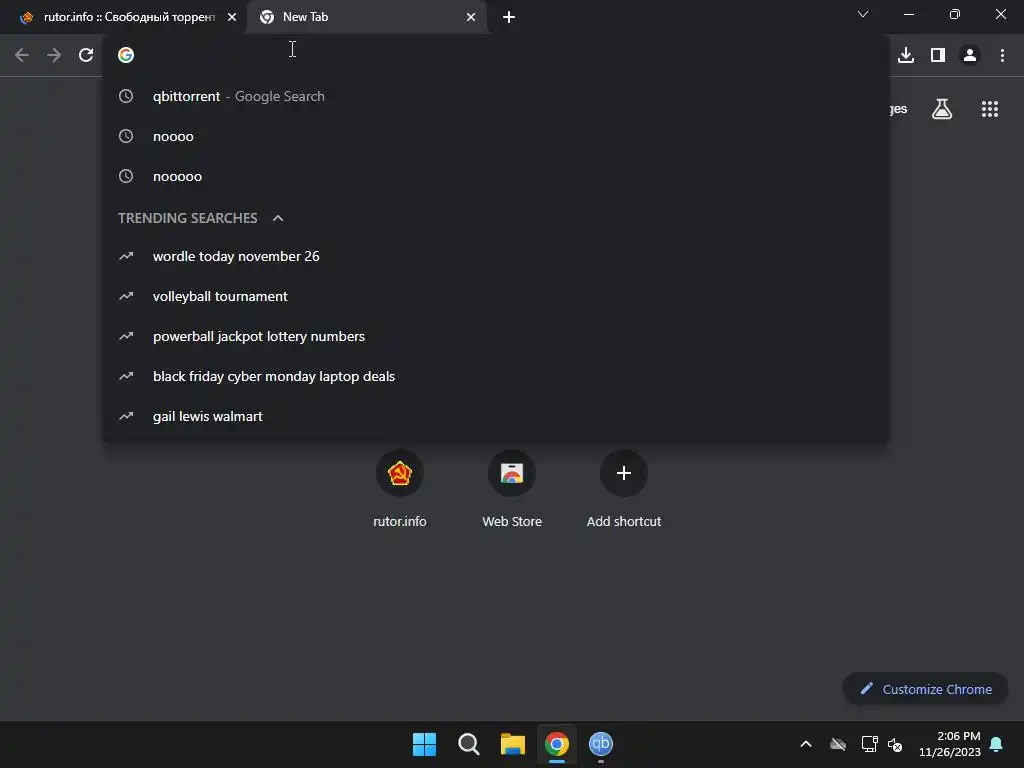This screenshot has height=768, width=1024.
Task: Close the New Tab tab
Action: pyautogui.click(x=471, y=17)
